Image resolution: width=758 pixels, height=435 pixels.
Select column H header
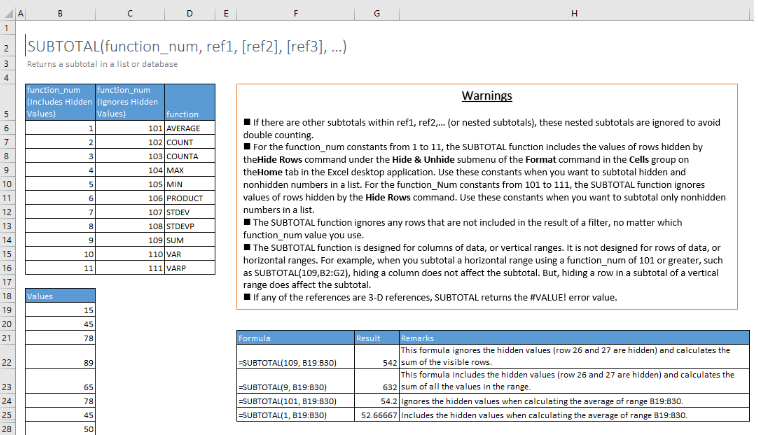click(574, 14)
